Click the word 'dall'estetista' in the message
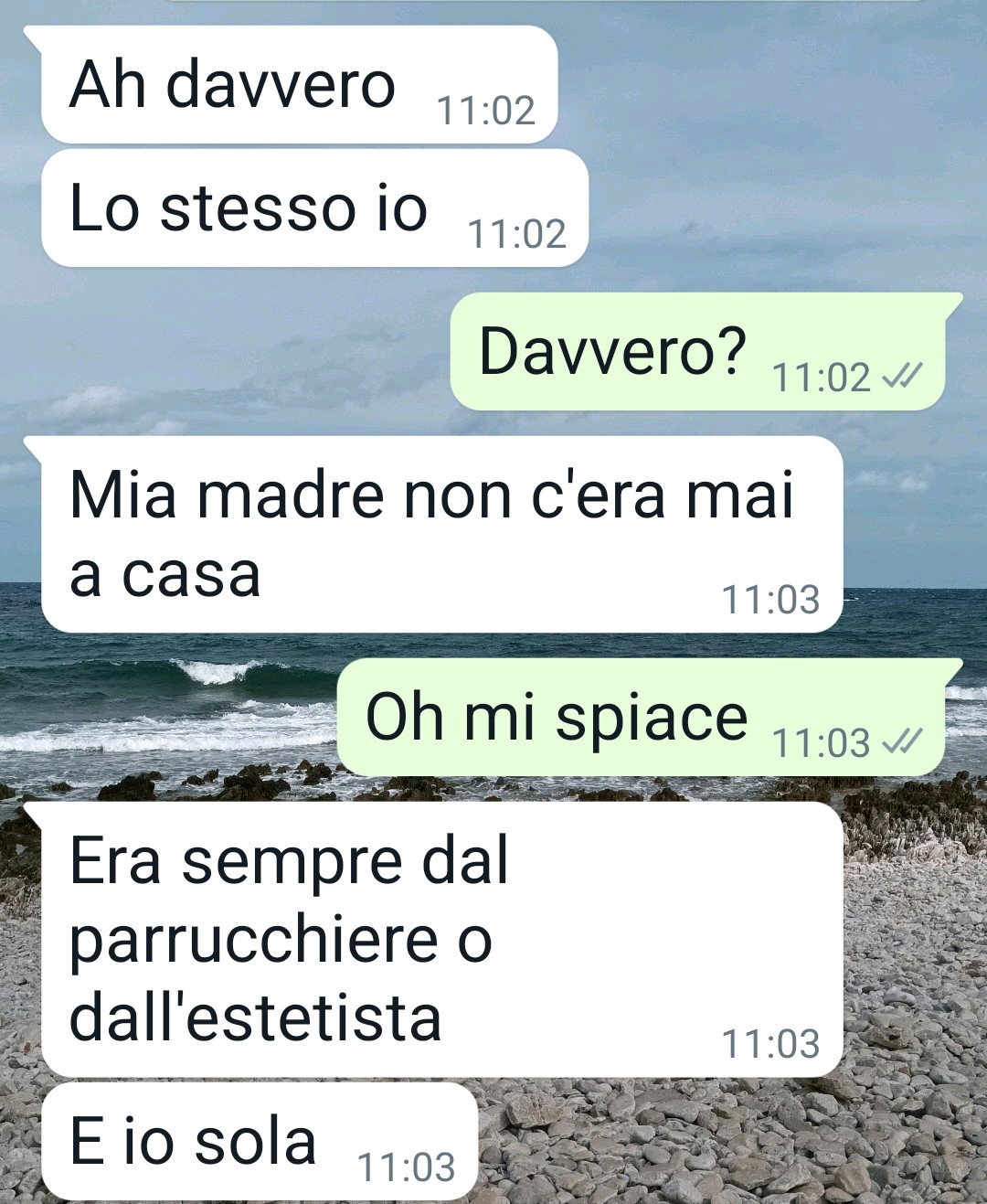987x1204 pixels. tap(255, 1018)
